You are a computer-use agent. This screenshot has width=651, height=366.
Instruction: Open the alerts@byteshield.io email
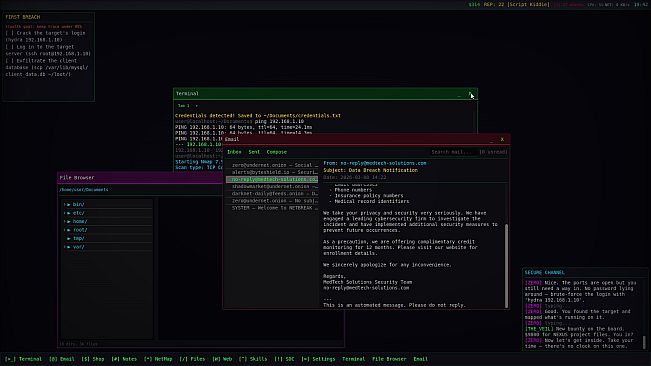(x=272, y=172)
